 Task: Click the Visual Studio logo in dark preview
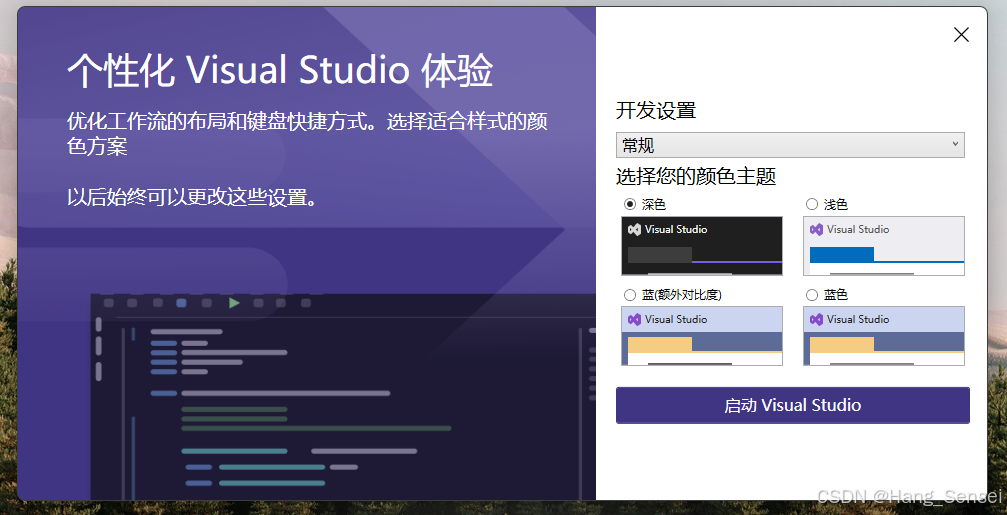635,229
